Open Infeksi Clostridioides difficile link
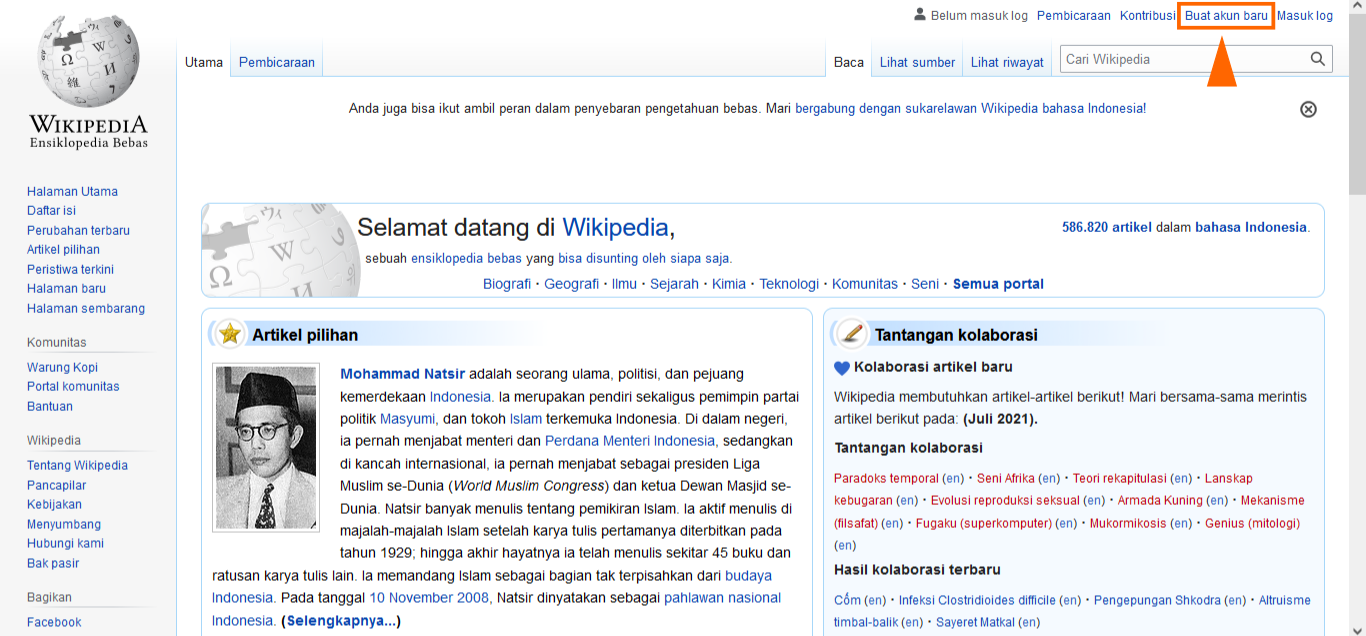Viewport: 1366px width, 636px height. [977, 600]
